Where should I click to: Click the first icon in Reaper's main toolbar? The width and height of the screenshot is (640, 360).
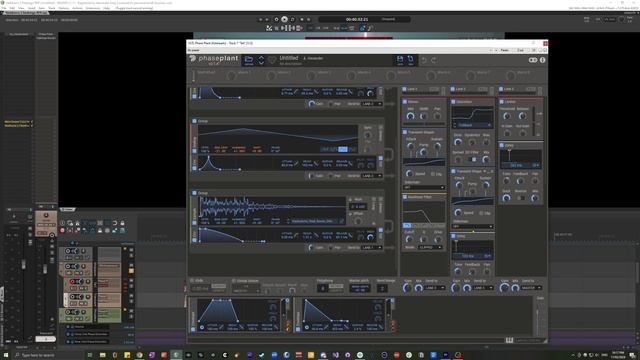coord(62,223)
